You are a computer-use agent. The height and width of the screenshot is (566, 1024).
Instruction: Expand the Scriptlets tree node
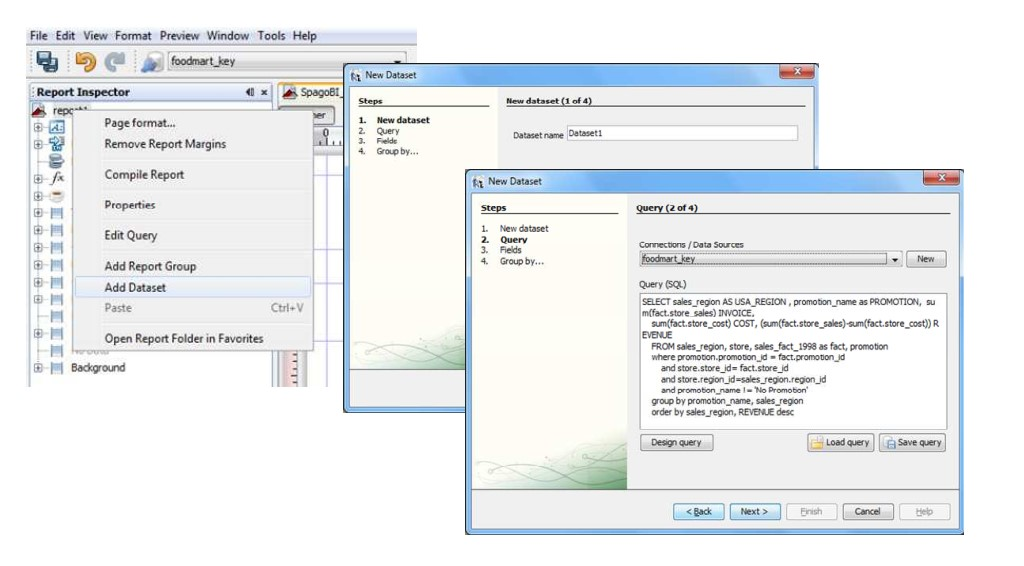(x=38, y=195)
